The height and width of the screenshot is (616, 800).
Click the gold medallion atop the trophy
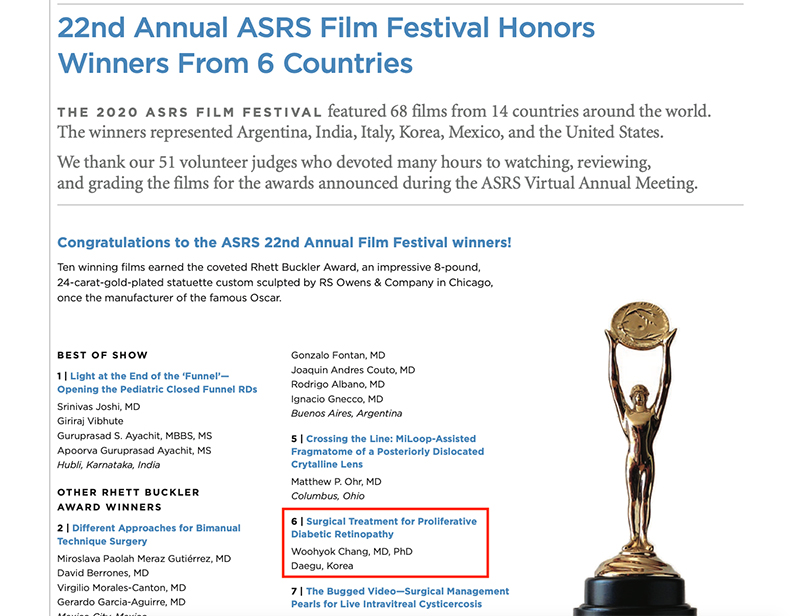(x=641, y=325)
